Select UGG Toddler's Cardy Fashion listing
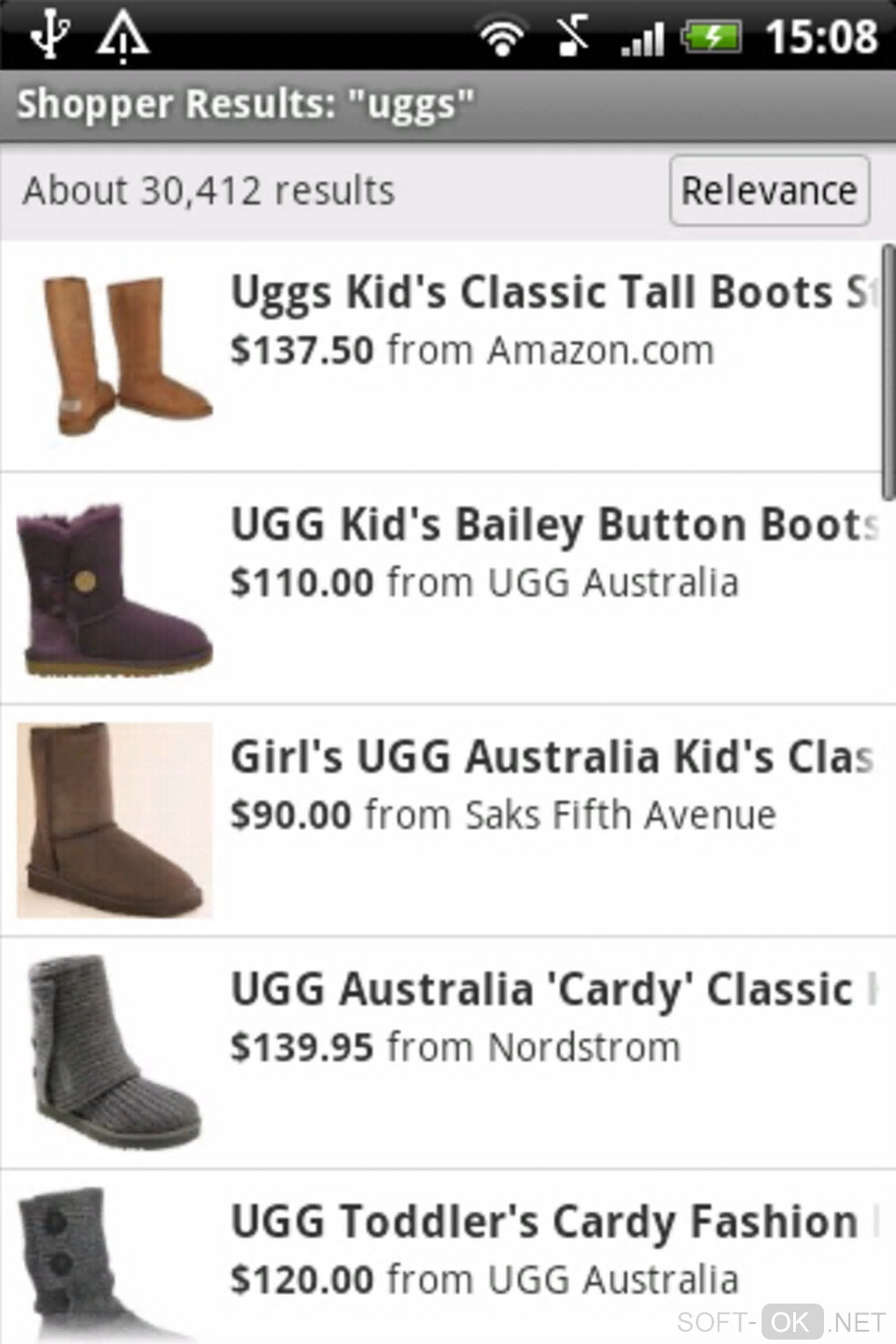Screen dimensions: 896x1344 (x=448, y=1257)
